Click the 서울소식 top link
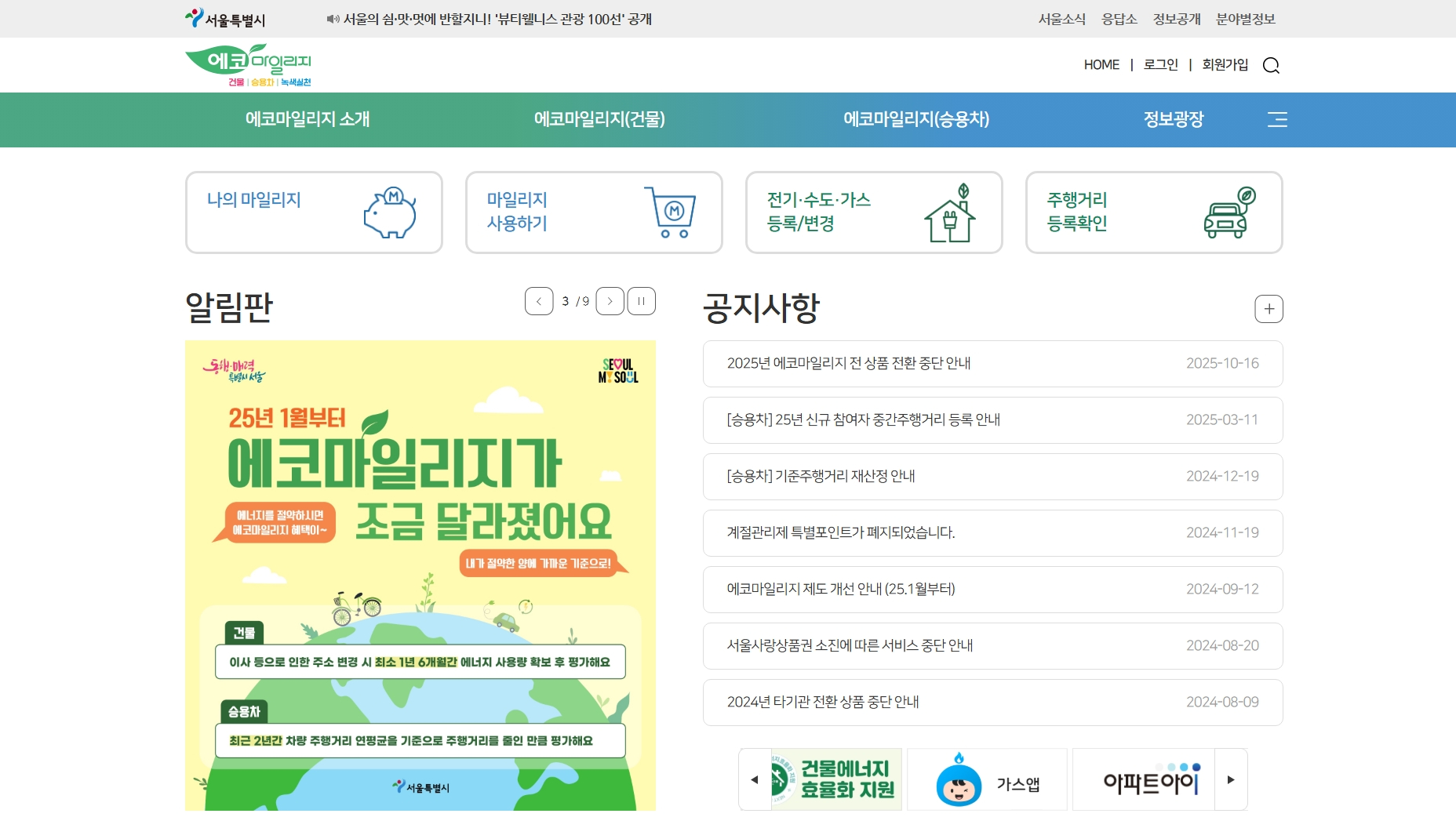Screen dimensions: 1456x828 (x=1062, y=19)
